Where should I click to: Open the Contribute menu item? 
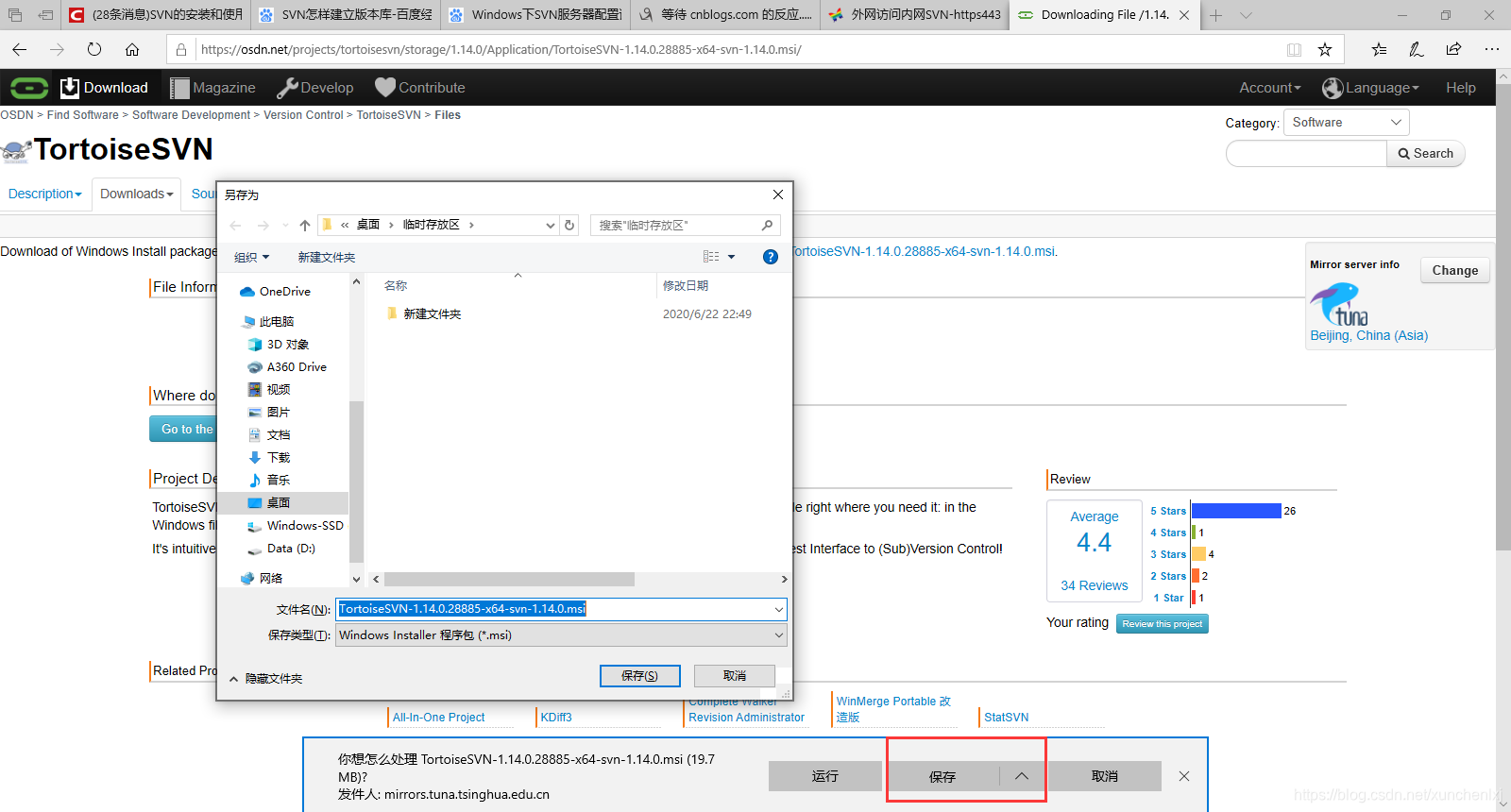tap(420, 88)
